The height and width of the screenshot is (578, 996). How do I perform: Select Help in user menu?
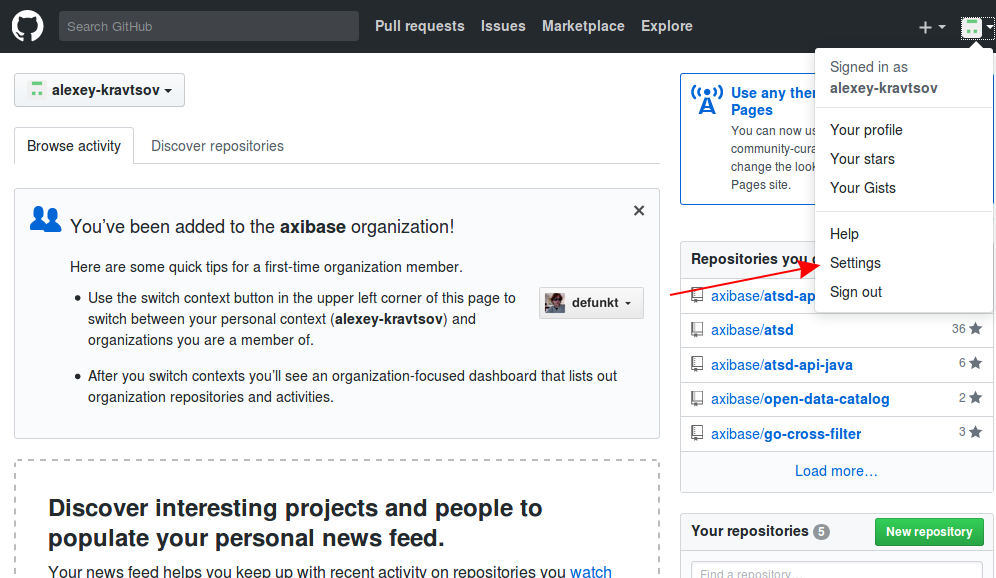click(844, 234)
